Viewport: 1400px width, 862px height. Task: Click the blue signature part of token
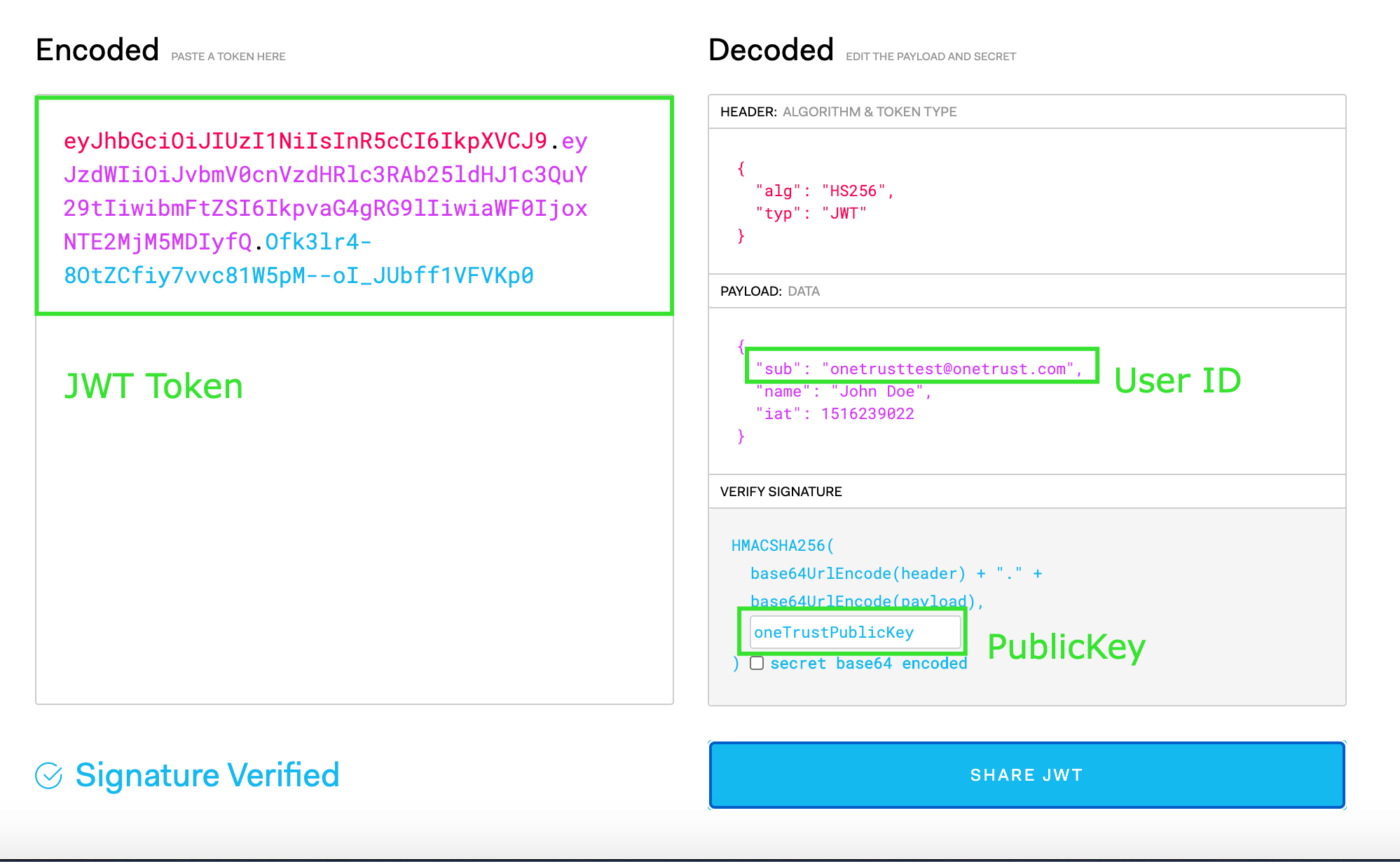[298, 275]
